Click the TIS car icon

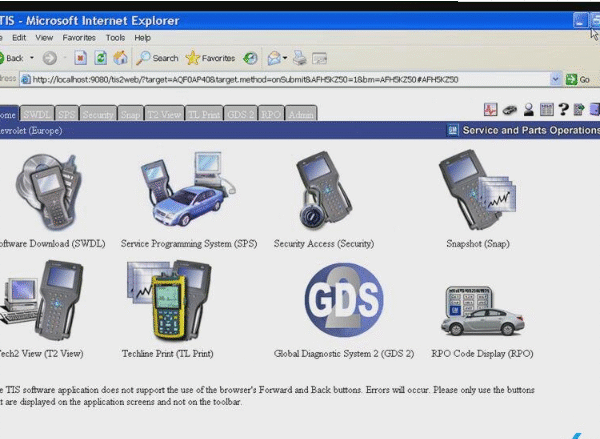coord(509,110)
